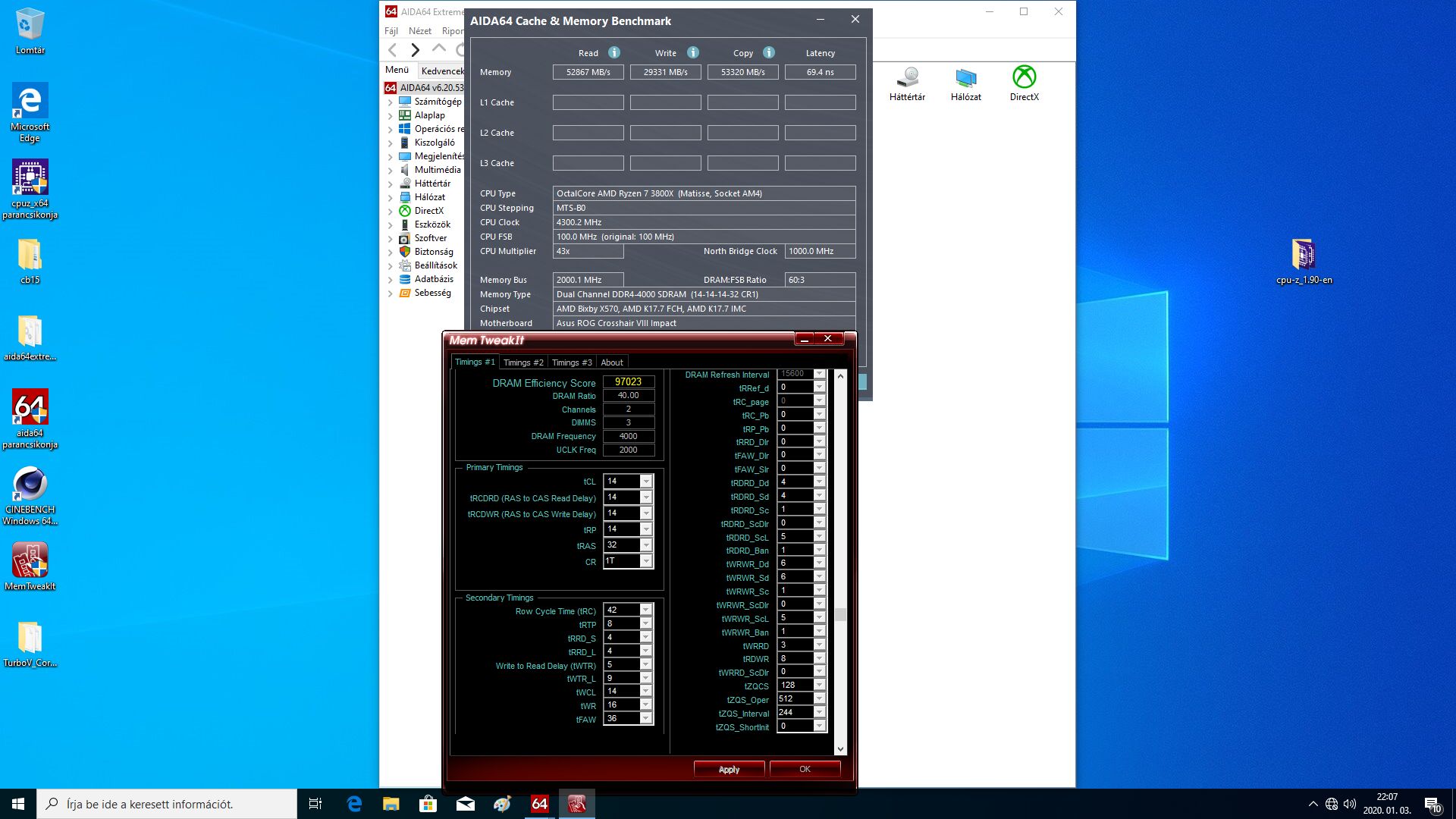The height and width of the screenshot is (819, 1456).
Task: Click Memory Write result 29331 MB/s
Action: 666,72
